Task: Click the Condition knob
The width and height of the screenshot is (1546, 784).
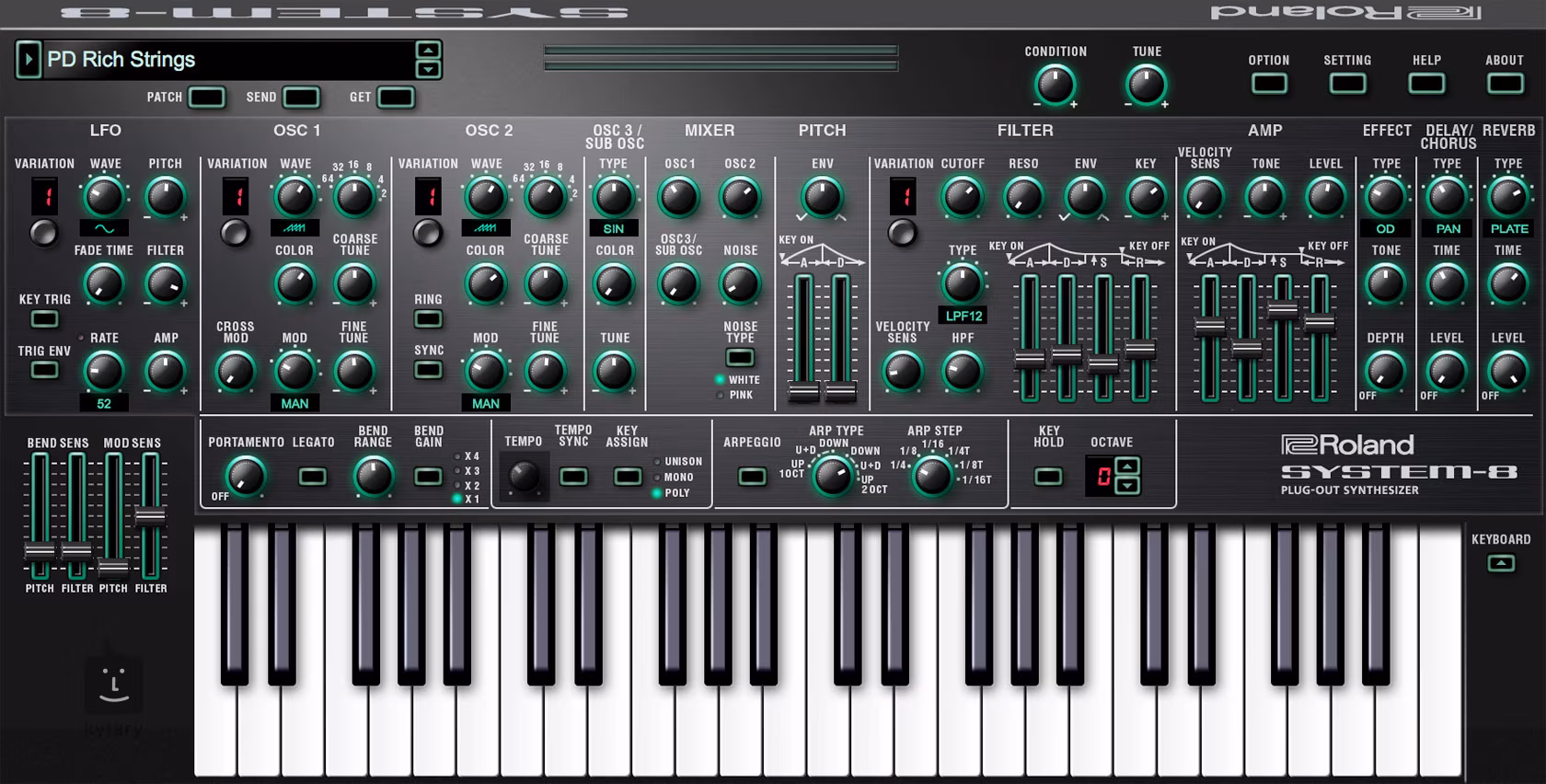Action: [1055, 86]
